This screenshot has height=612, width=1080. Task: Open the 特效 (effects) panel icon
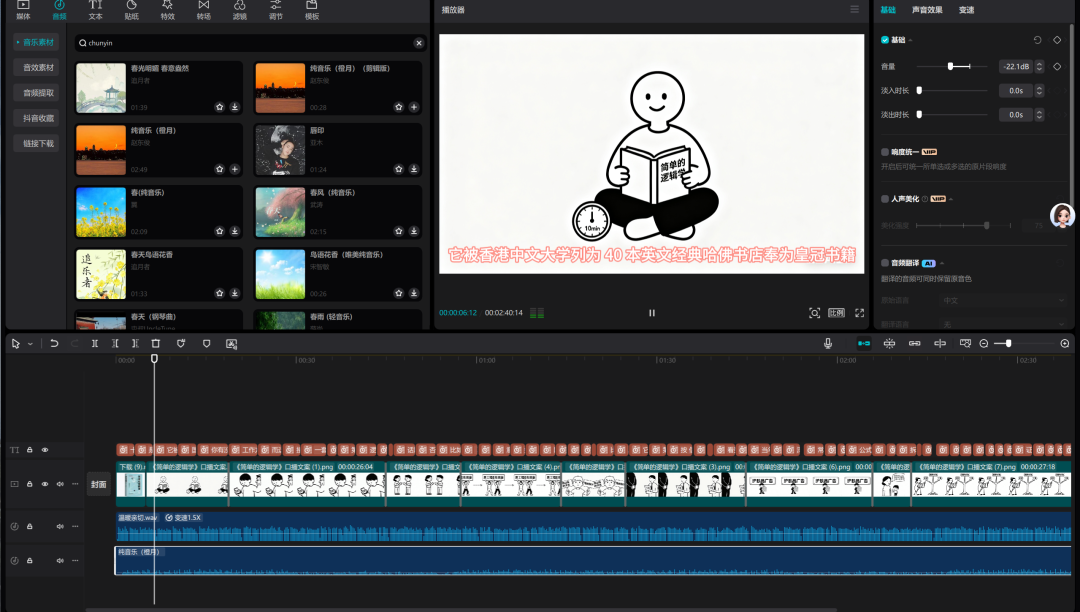[x=167, y=10]
